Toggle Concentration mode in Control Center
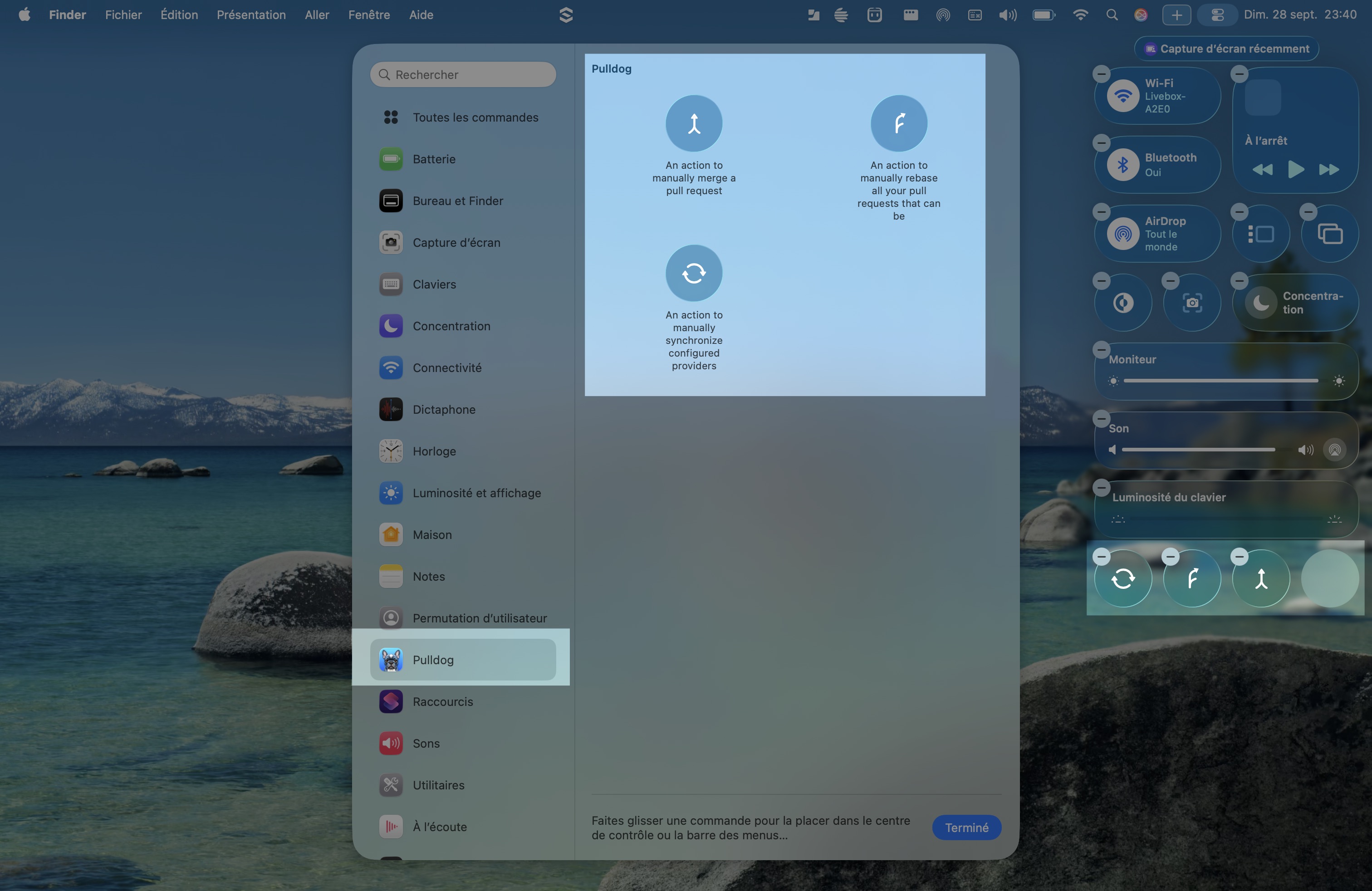1372x891 pixels. point(1261,303)
